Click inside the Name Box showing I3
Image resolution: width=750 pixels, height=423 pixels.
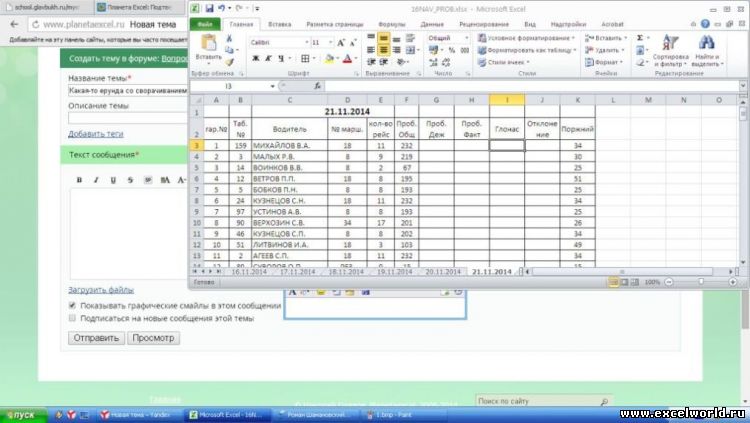229,86
